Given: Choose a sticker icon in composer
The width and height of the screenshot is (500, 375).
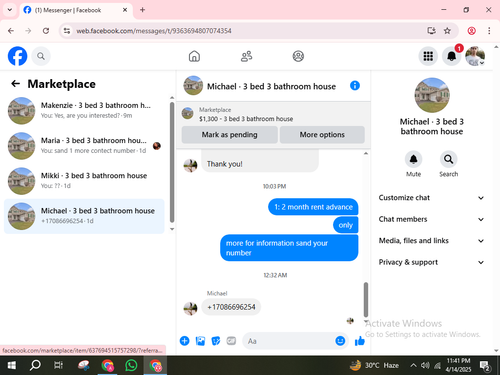Looking at the screenshot, I should click(216, 341).
